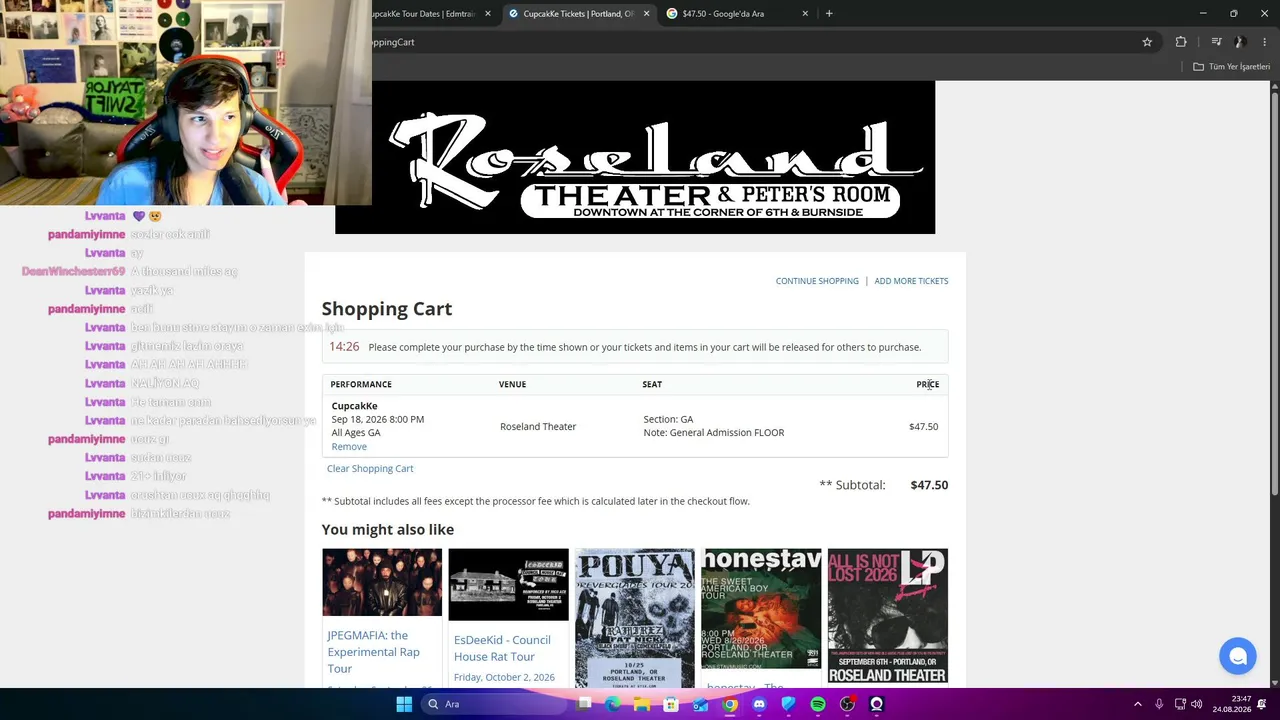Click the EsDeeKid event thumbnail
Screen dimensions: 1280x720
(x=508, y=584)
